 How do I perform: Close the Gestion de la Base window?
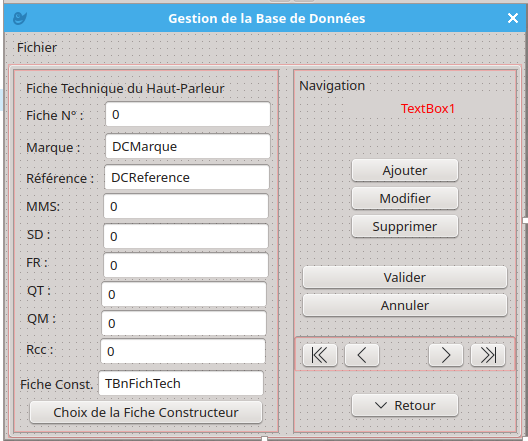tap(513, 18)
